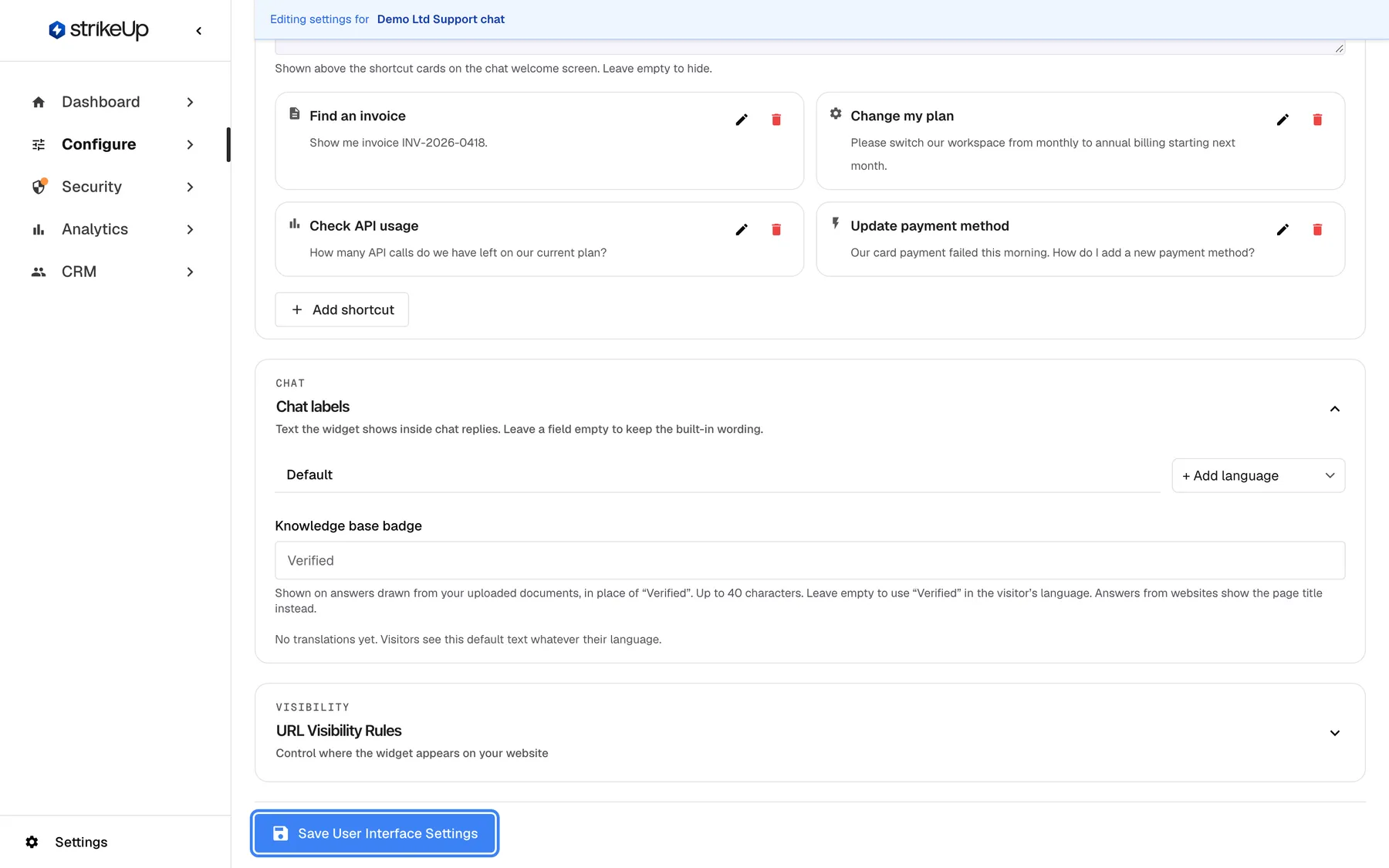
Task: Click the sidebar scrollbar handle
Action: (x=228, y=144)
